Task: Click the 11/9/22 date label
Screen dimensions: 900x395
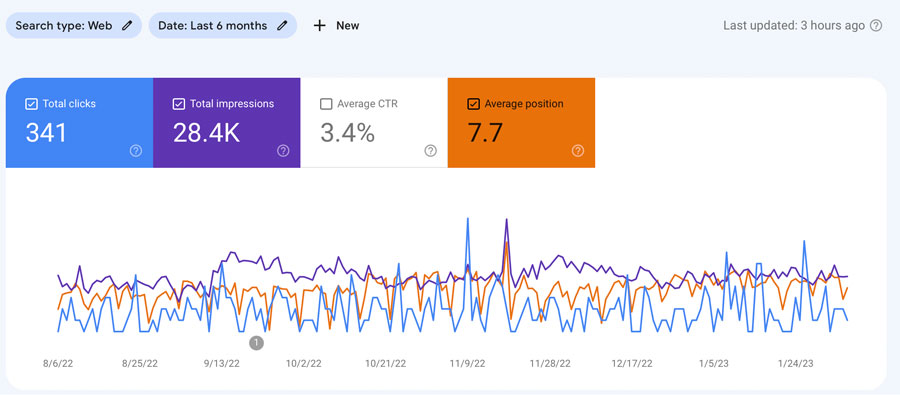Action: 467,363
